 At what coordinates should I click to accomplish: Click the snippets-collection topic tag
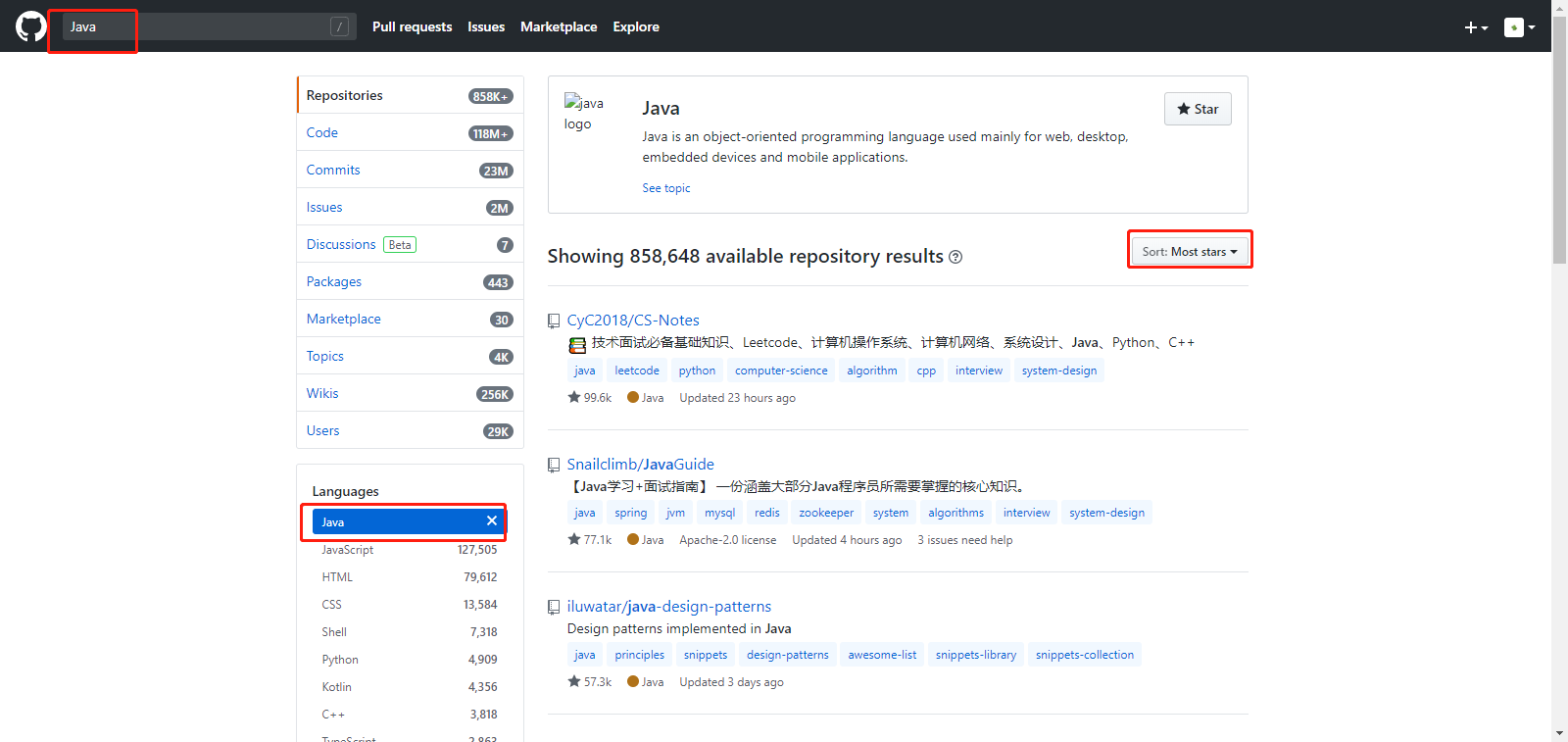coord(1085,655)
